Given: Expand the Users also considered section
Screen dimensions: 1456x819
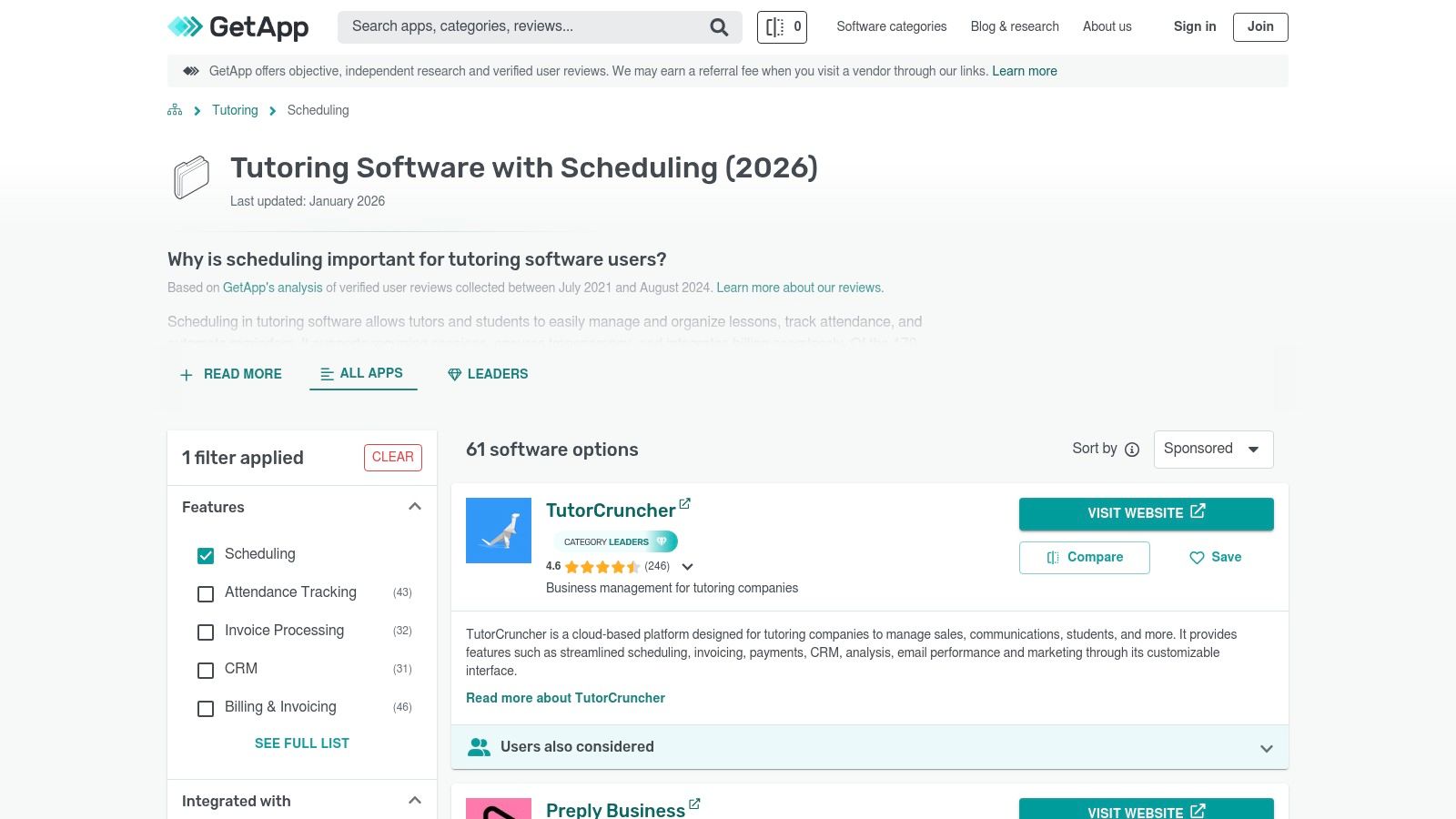Looking at the screenshot, I should (x=1266, y=747).
